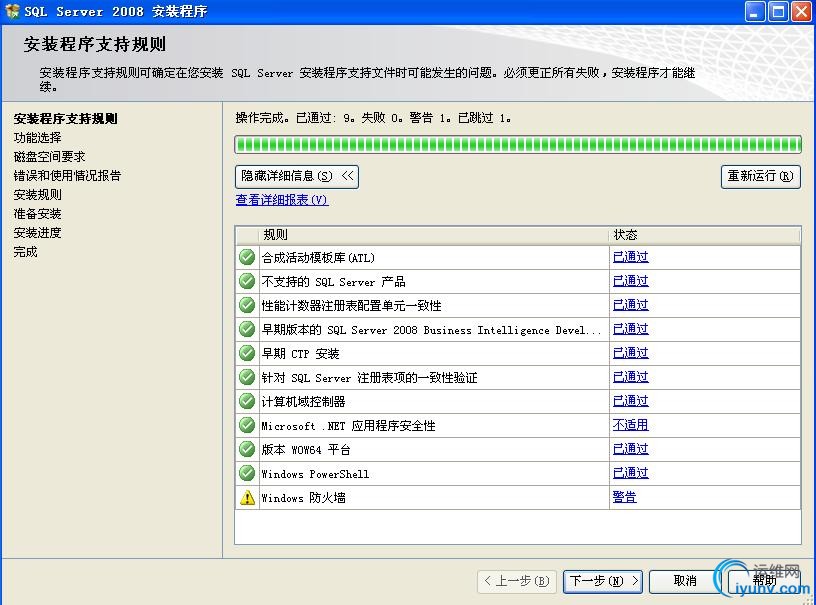
Task: Select 错误和使用情况报告 step in sidebar
Action: tap(67, 176)
